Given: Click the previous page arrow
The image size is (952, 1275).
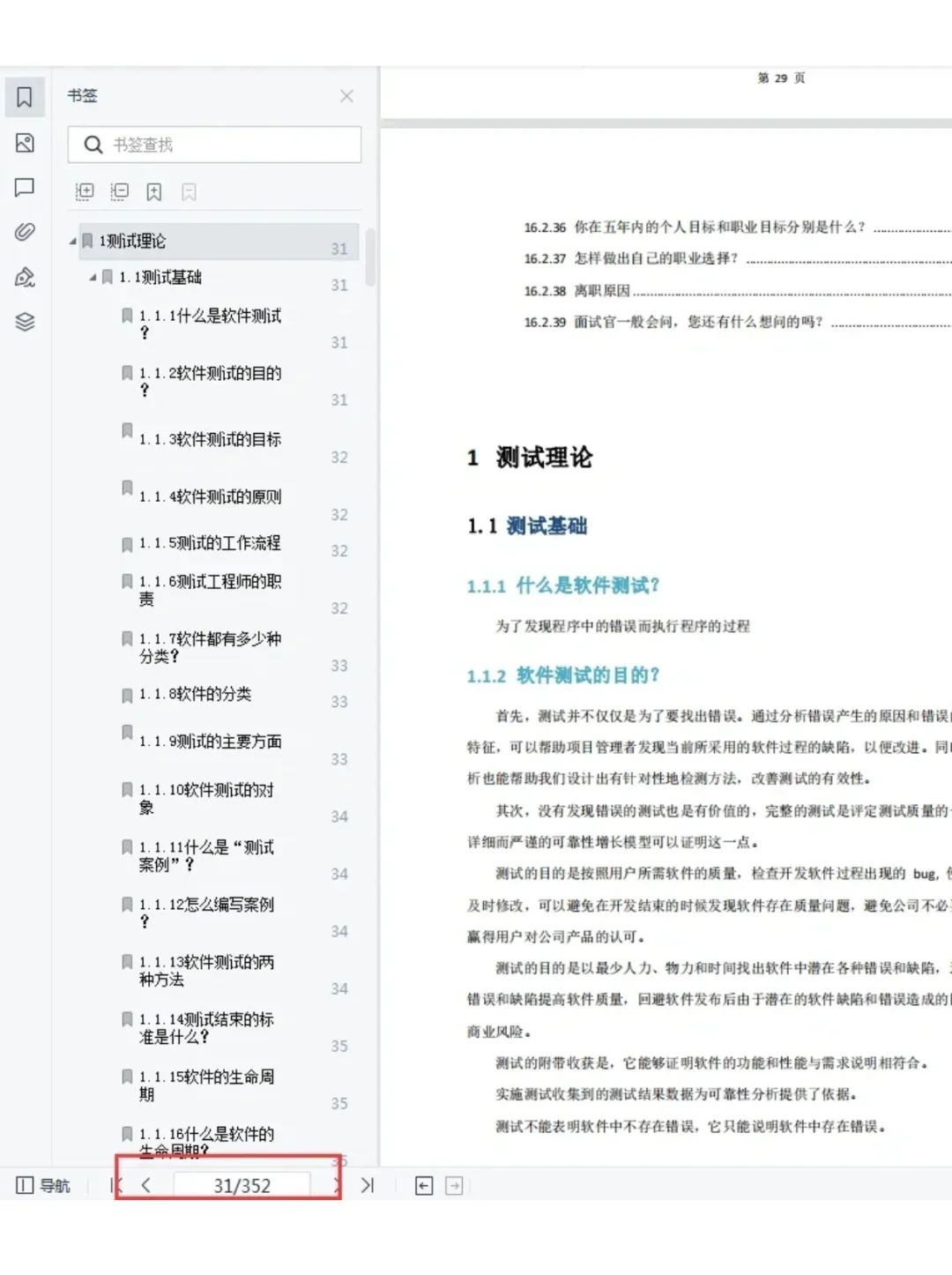Looking at the screenshot, I should coord(146,1185).
